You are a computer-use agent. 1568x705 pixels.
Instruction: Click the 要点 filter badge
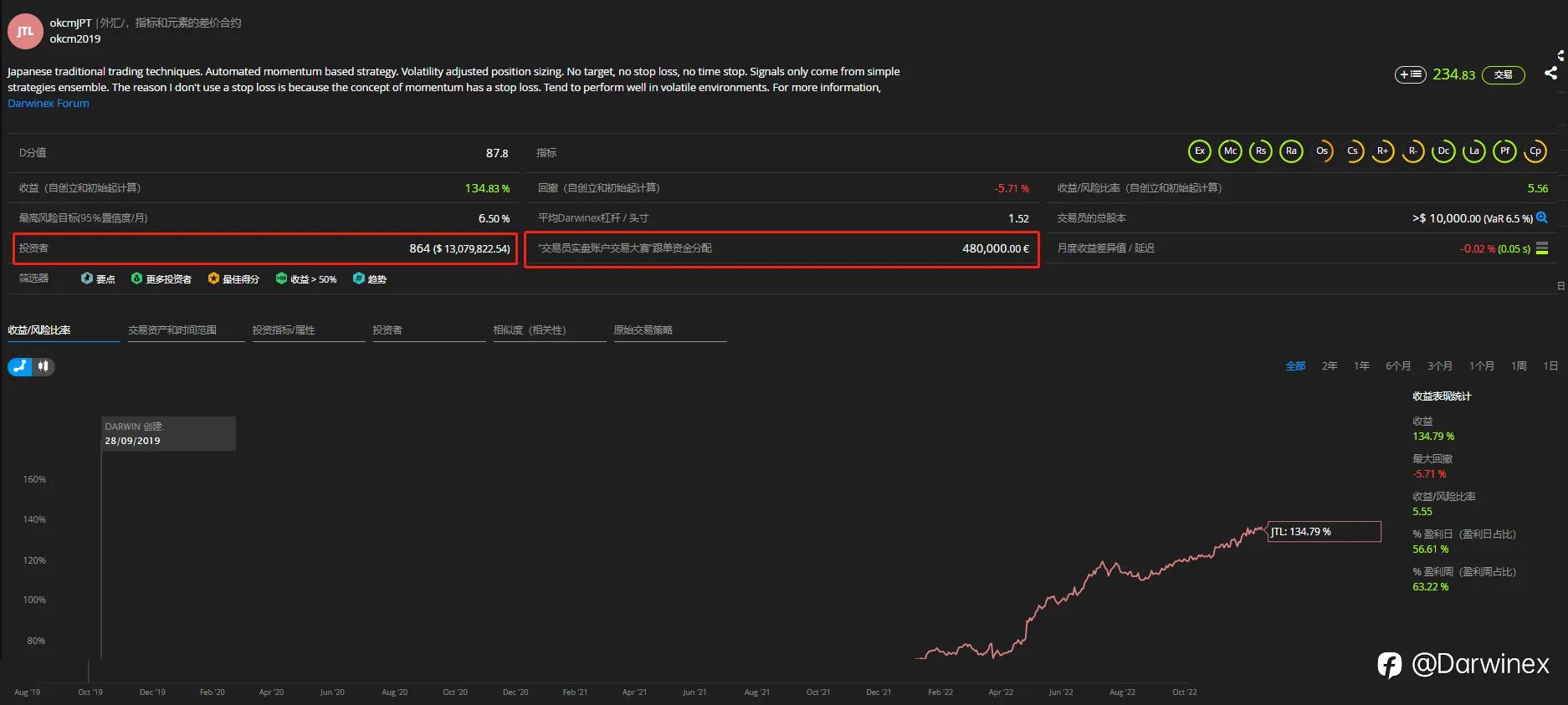pyautogui.click(x=98, y=278)
